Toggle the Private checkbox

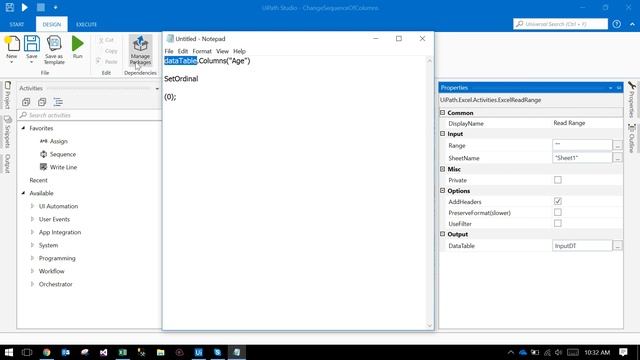tap(558, 180)
